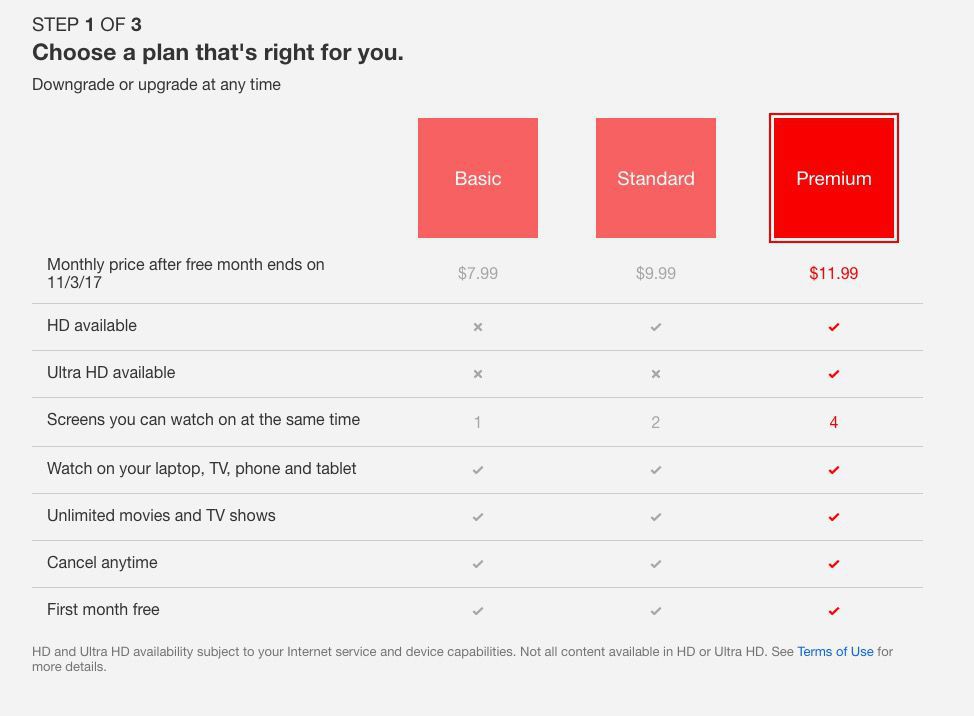
Task: Click the $9.99 Standard monthly price
Action: pyautogui.click(x=656, y=272)
